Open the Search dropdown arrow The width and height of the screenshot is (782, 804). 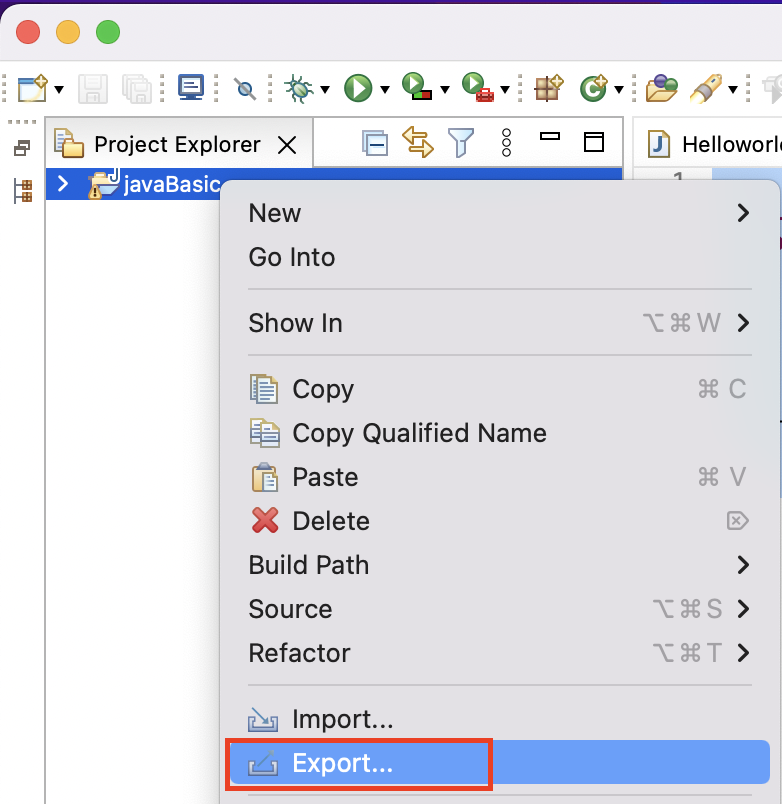tap(733, 90)
